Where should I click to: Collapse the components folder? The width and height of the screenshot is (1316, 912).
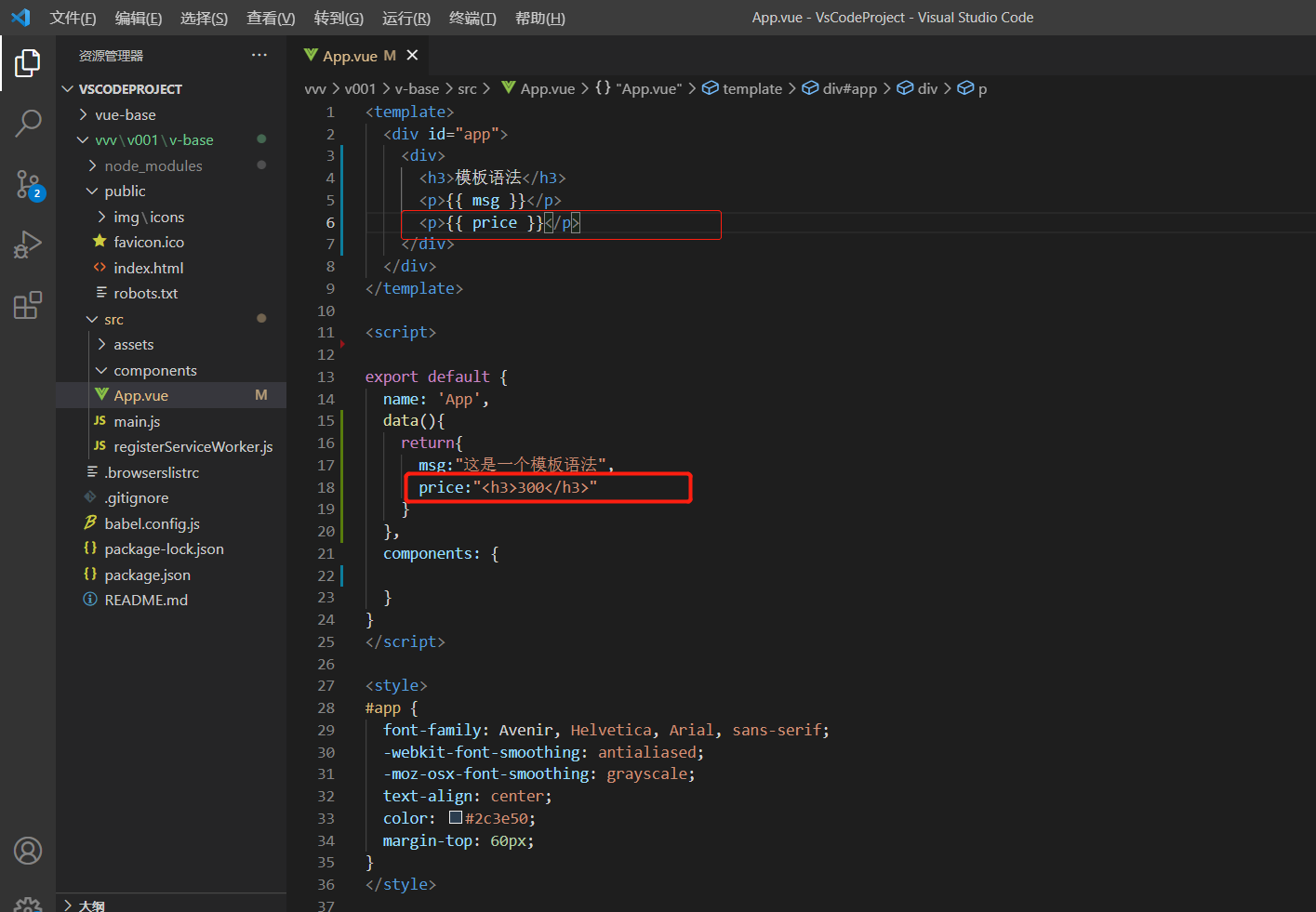(101, 370)
